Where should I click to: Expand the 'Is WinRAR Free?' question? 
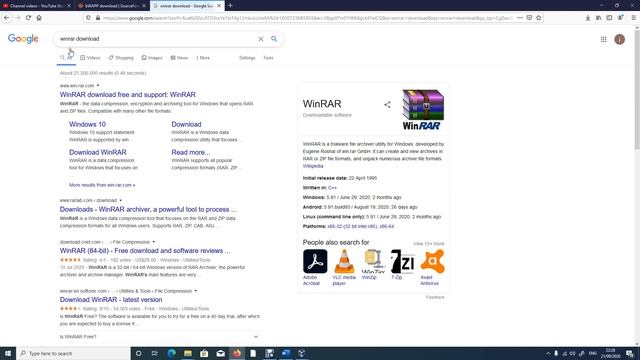159,337
